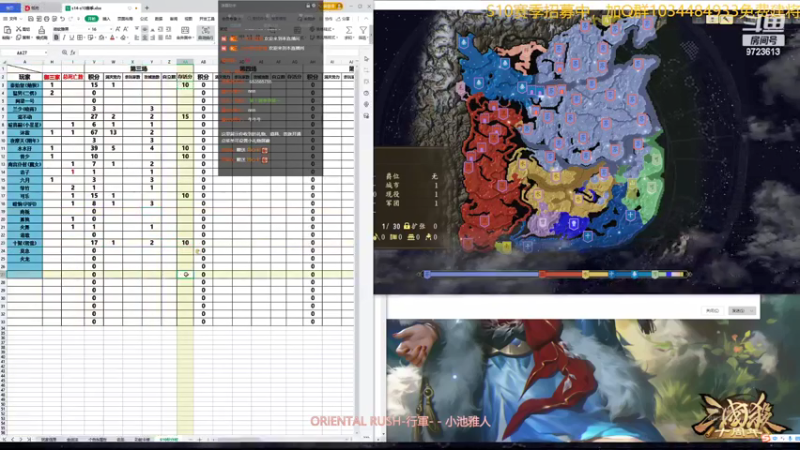The height and width of the screenshot is (450, 800).
Task: Click the fx insert function icon
Action: point(72,52)
